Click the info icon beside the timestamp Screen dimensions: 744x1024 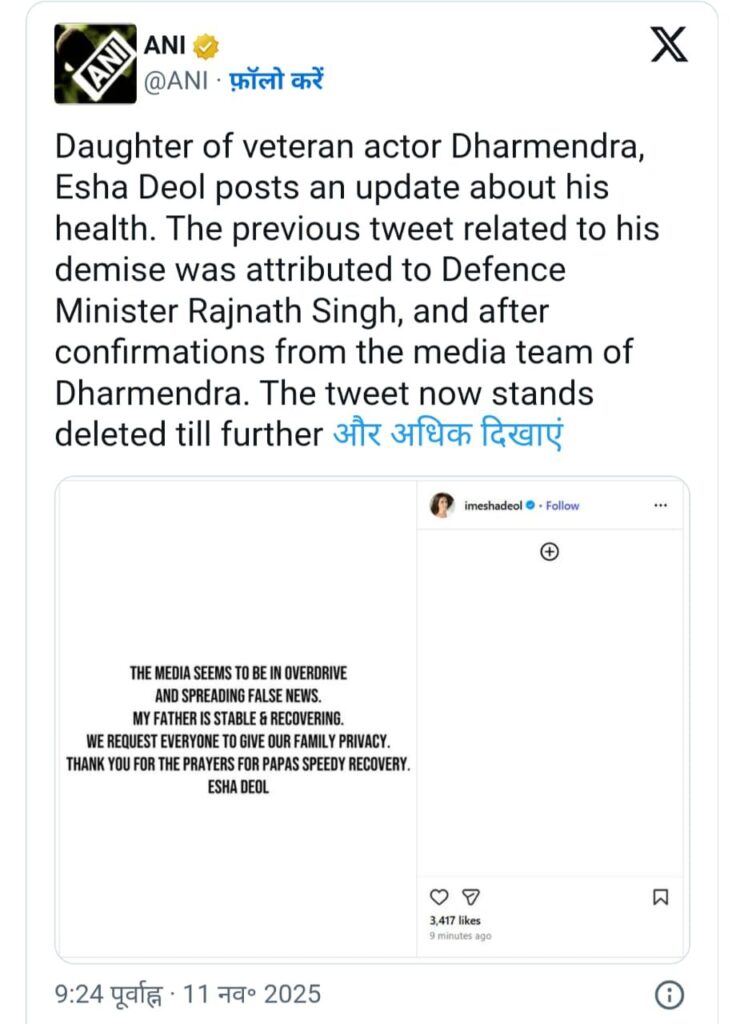click(669, 994)
